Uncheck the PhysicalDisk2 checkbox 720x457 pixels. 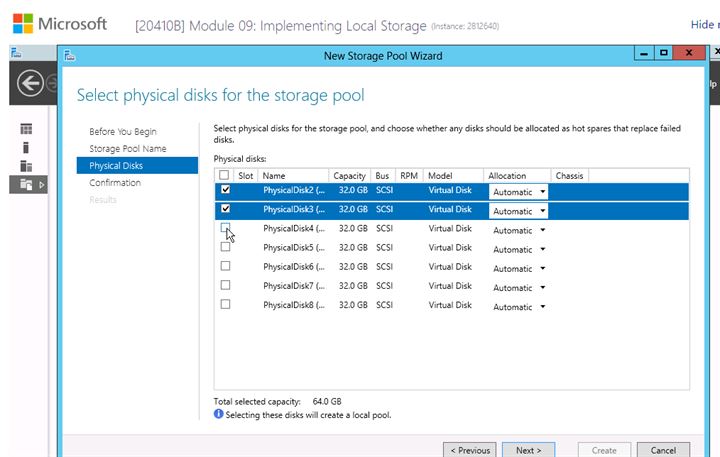[x=225, y=190]
